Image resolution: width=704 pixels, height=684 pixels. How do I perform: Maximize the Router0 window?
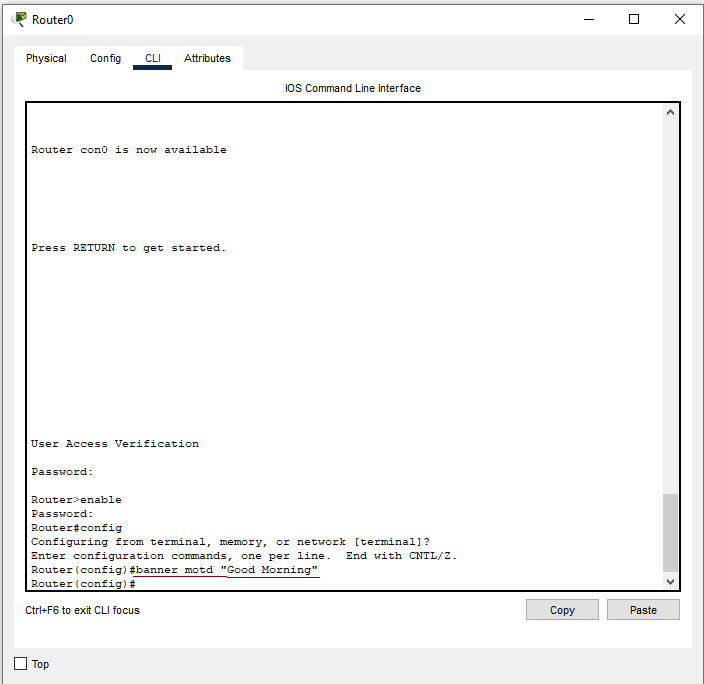[x=633, y=19]
